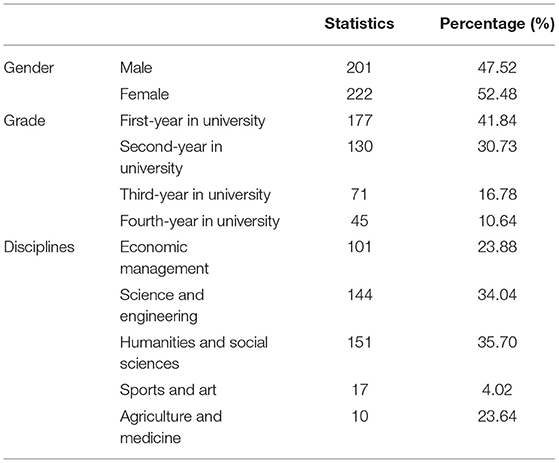559x463 pixels.
Task: Click the Economic management cell
Action: pyautogui.click(x=164, y=257)
